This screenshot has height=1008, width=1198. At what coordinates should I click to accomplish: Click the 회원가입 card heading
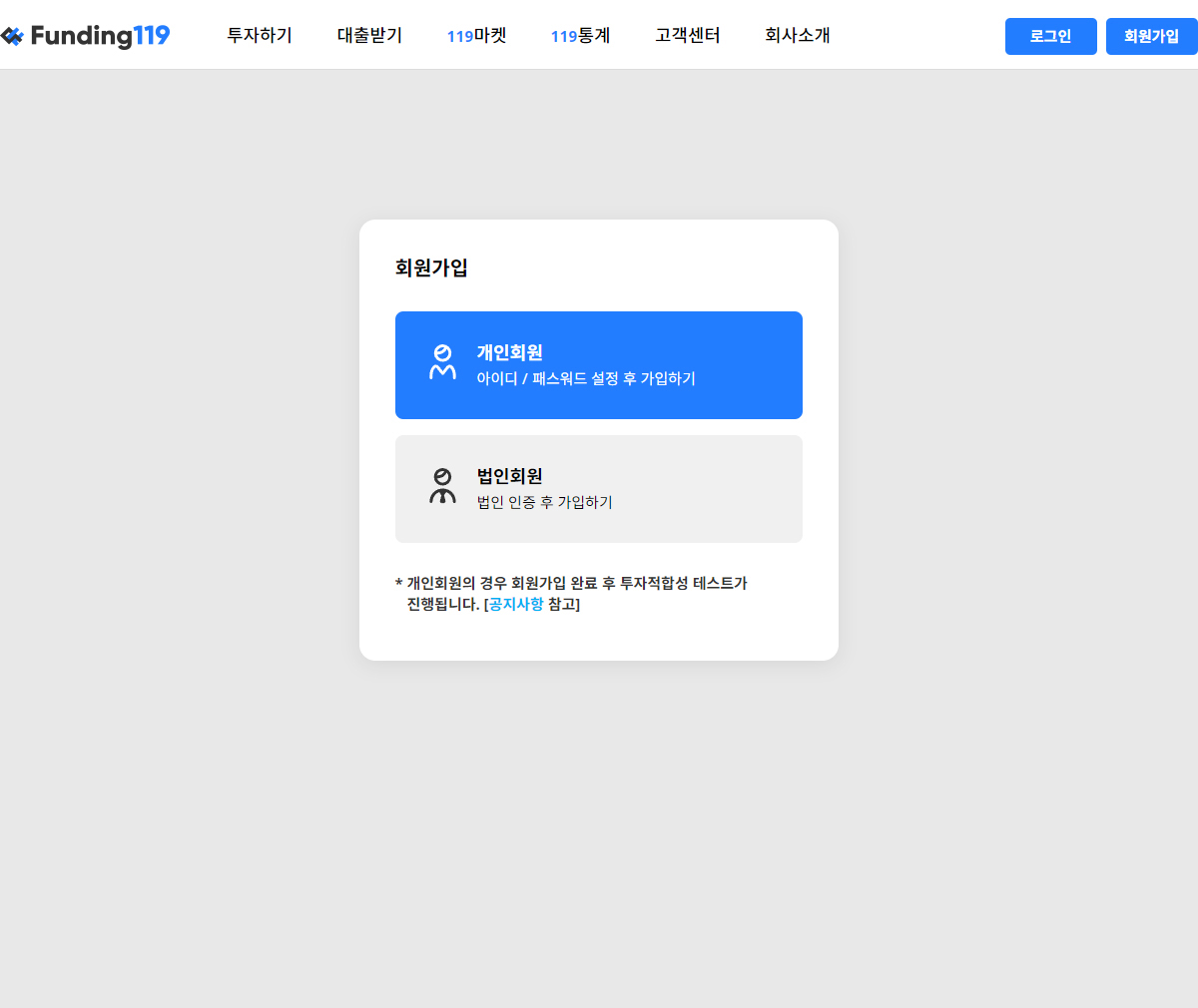click(431, 267)
